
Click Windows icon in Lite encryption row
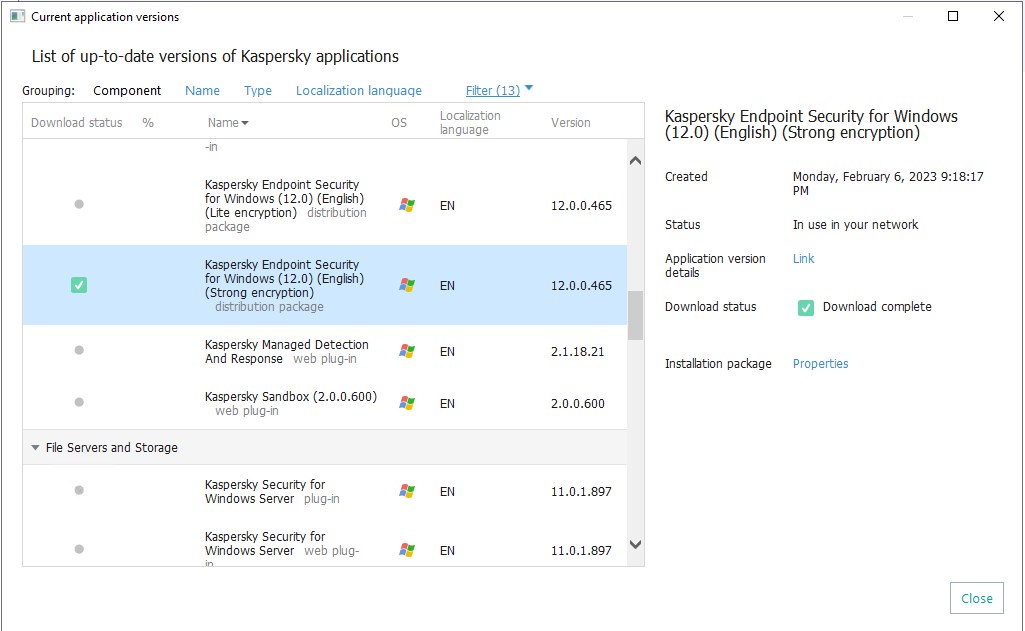click(407, 205)
